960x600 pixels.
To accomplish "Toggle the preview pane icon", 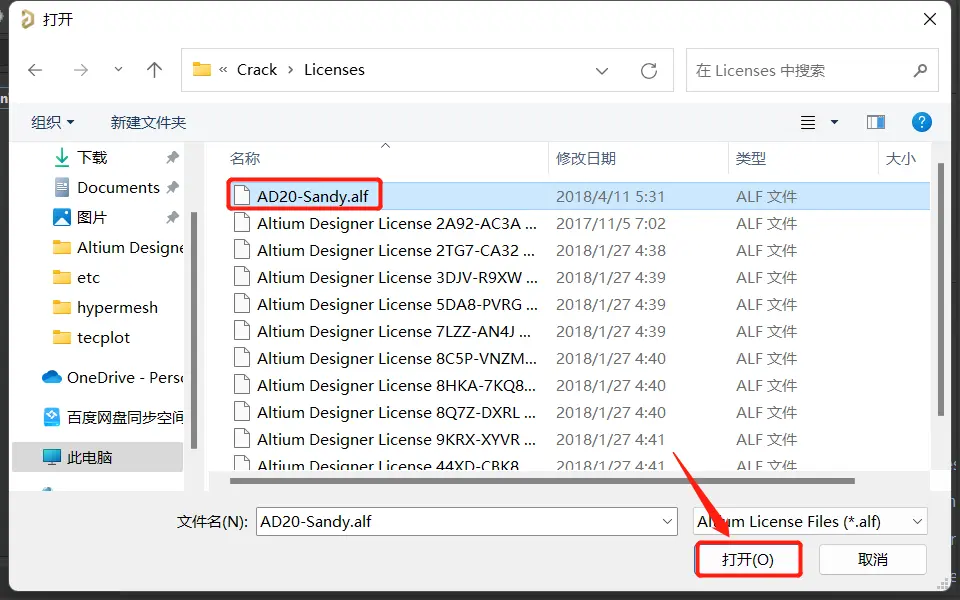I will click(x=876, y=122).
